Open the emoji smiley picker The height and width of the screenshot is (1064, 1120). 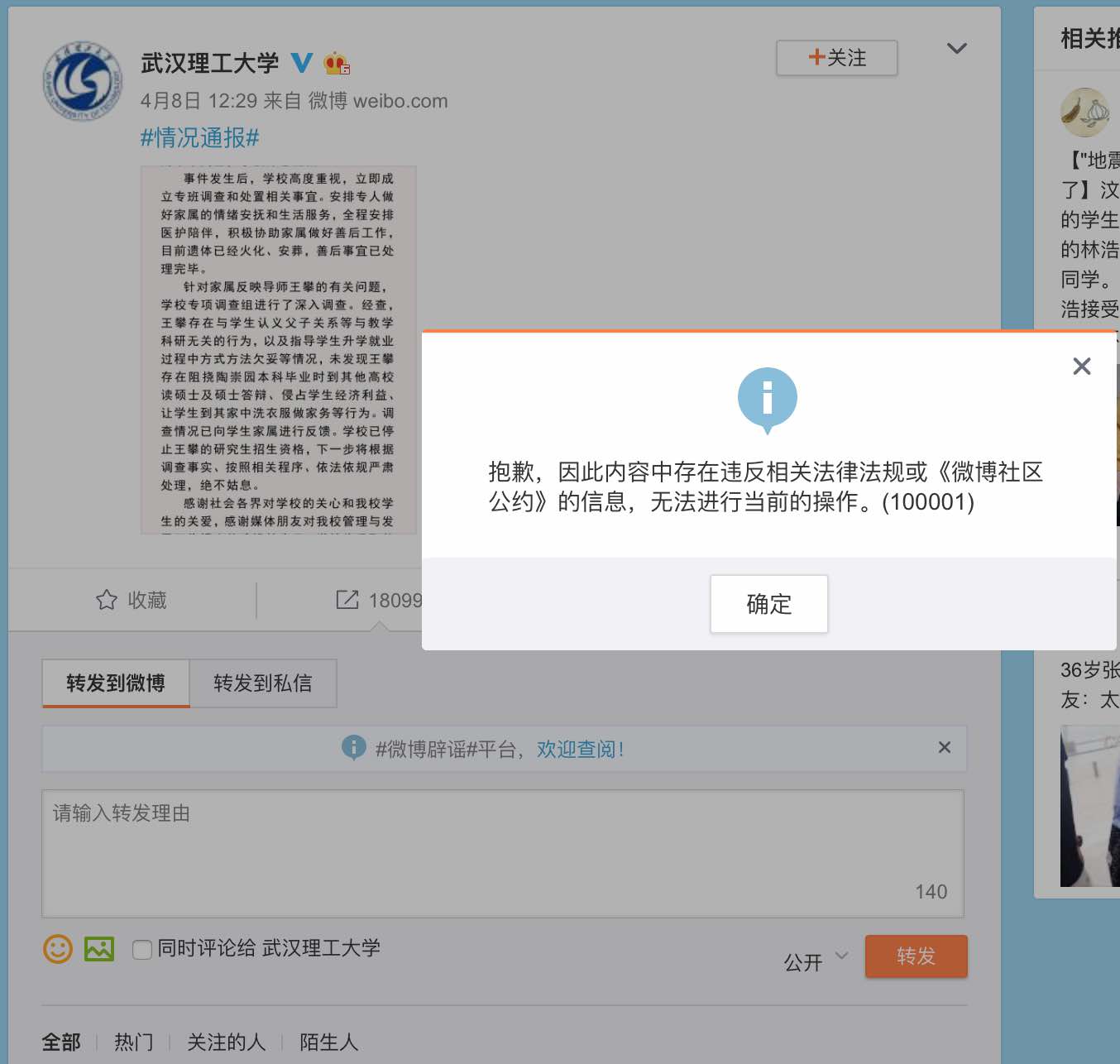pos(58,948)
